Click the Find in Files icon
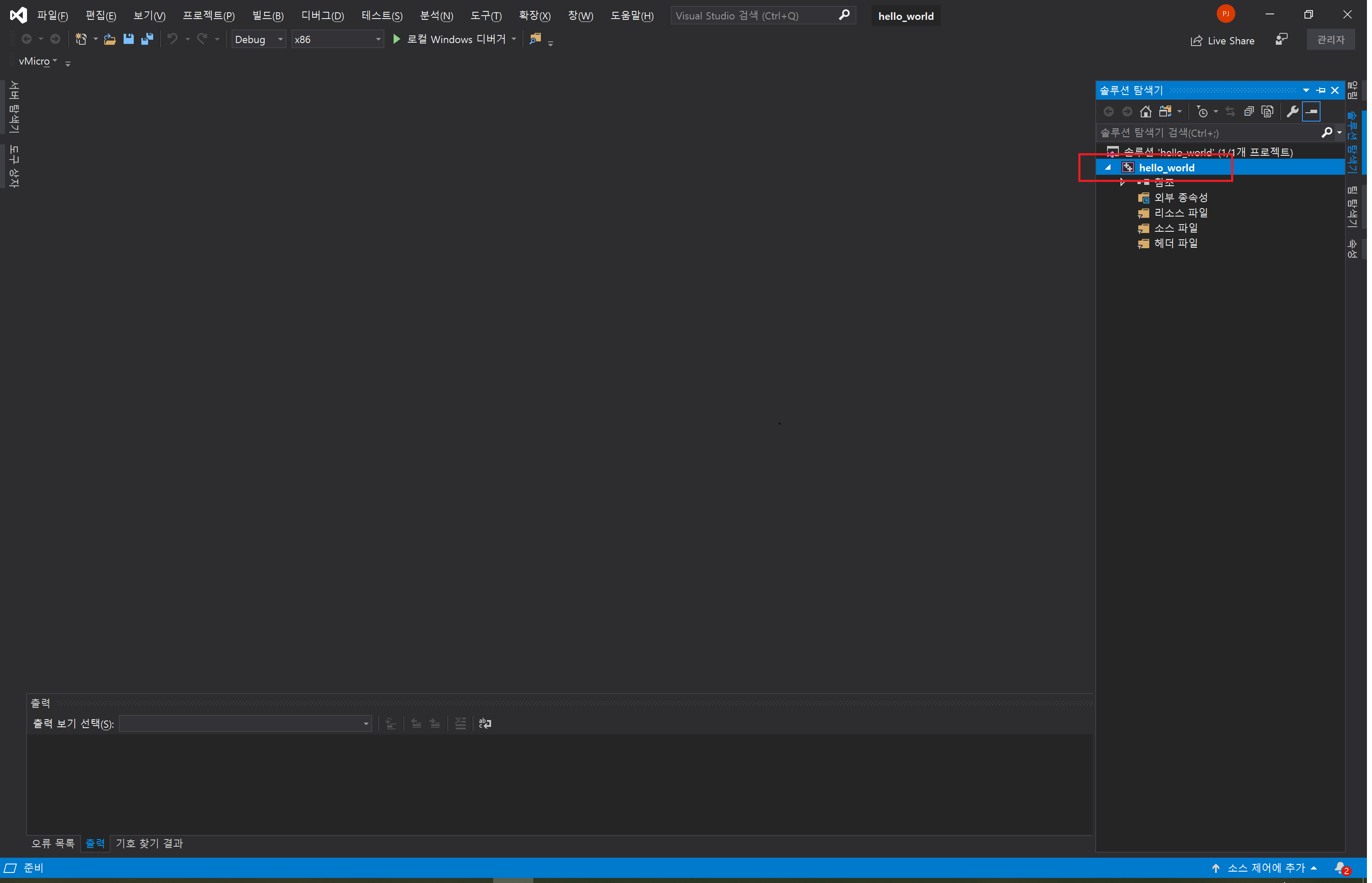Image resolution: width=1372 pixels, height=883 pixels. tap(535, 39)
